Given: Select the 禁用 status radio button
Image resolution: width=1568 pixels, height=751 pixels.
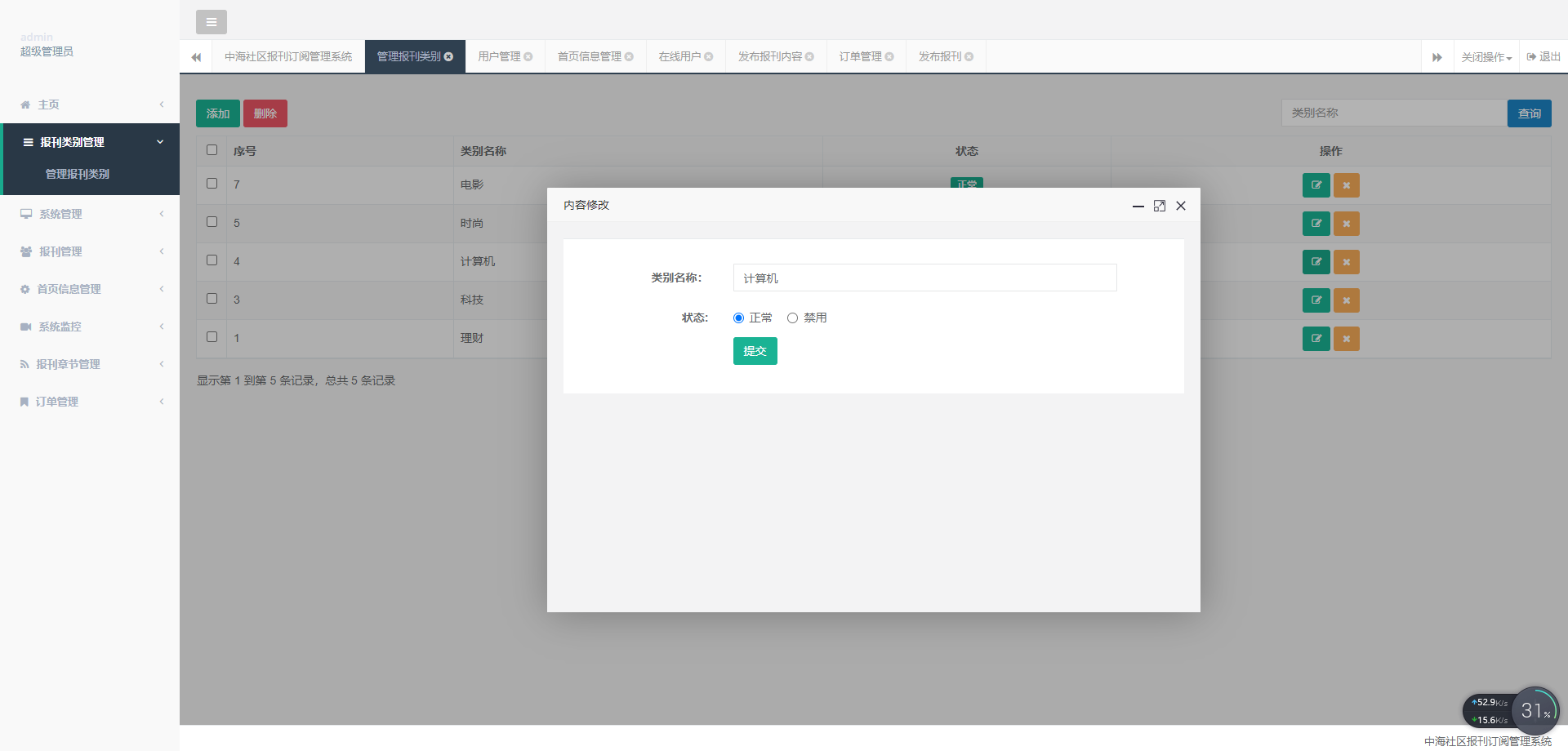Looking at the screenshot, I should 792,318.
